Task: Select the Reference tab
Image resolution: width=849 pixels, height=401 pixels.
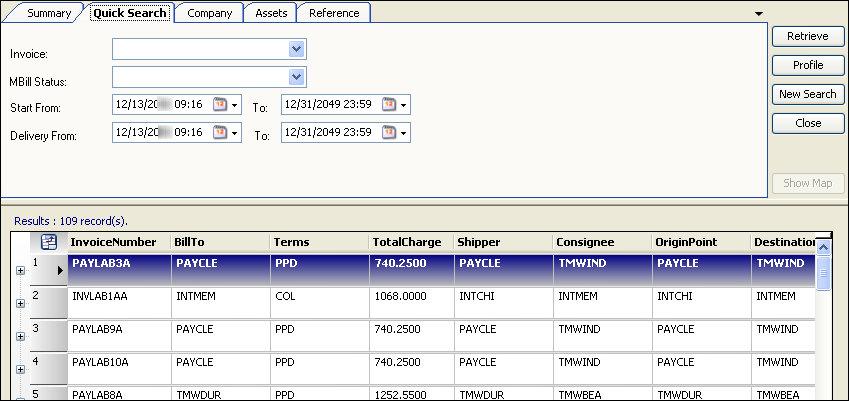Action: click(334, 13)
